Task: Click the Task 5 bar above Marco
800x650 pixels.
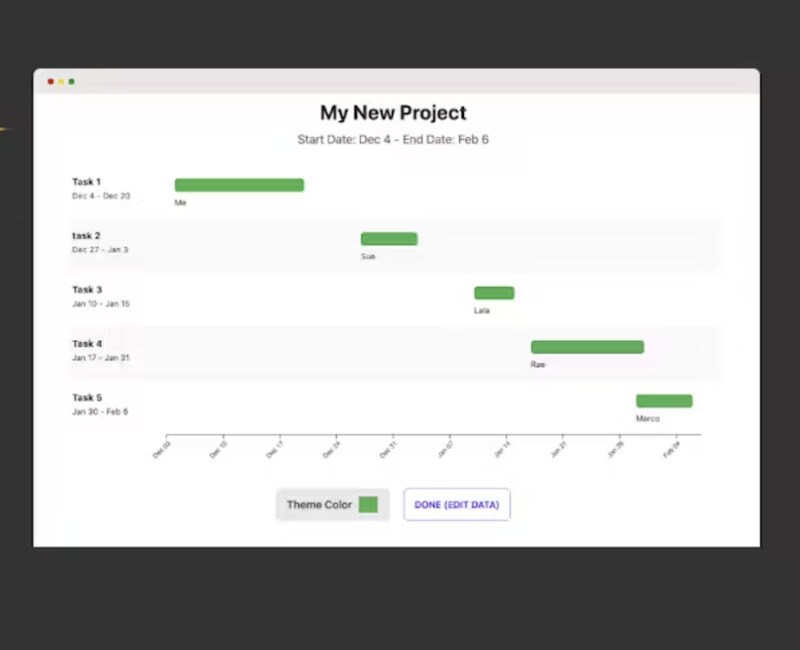Action: point(664,401)
